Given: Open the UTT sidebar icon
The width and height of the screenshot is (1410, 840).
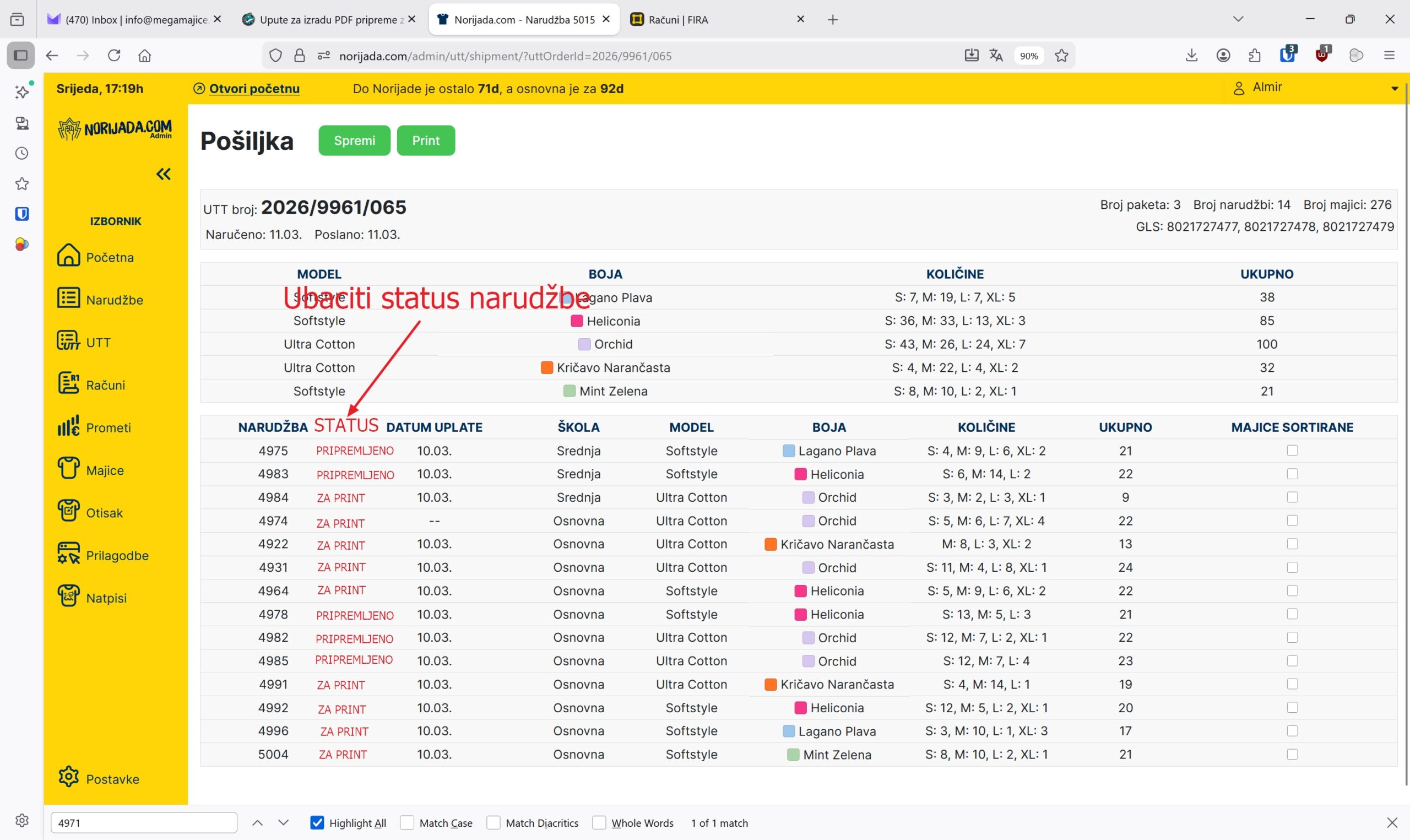Looking at the screenshot, I should 68,342.
